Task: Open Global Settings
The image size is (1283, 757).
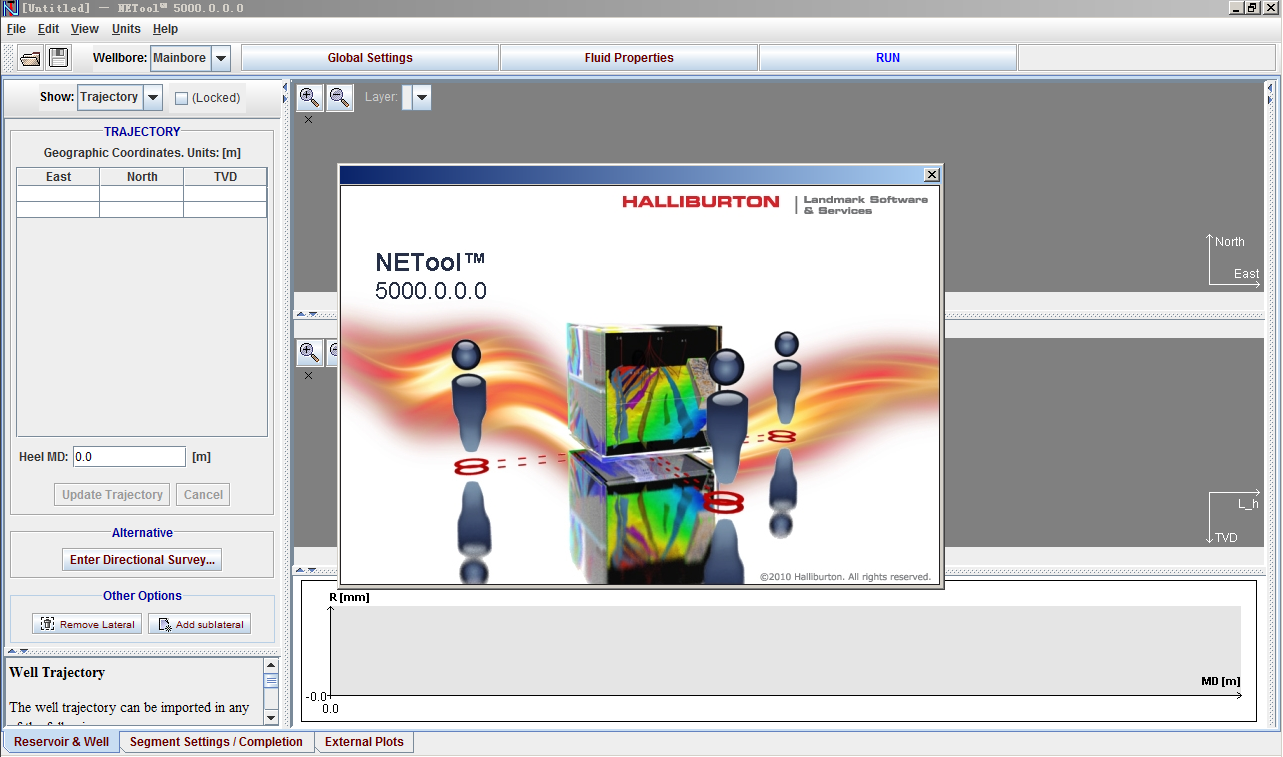Action: (x=370, y=58)
